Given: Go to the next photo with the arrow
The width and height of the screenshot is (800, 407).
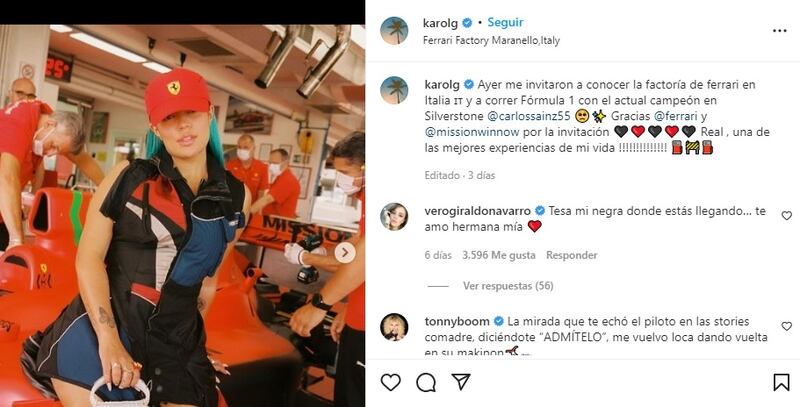Looking at the screenshot, I should coord(345,252).
